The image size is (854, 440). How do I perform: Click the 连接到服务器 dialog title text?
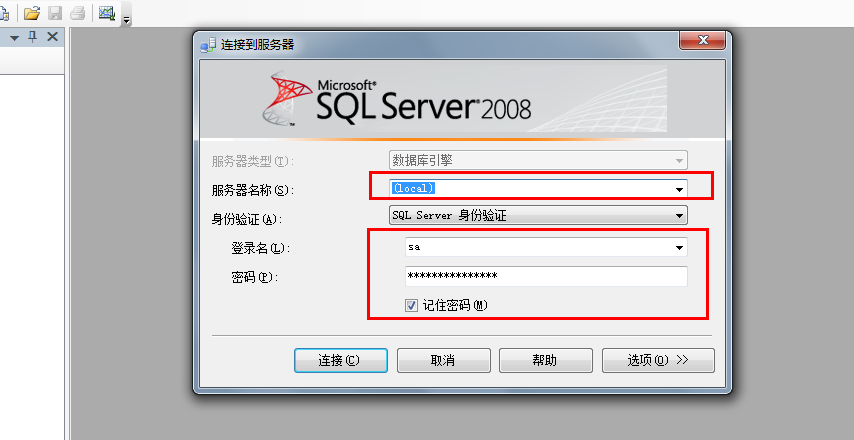point(257,45)
